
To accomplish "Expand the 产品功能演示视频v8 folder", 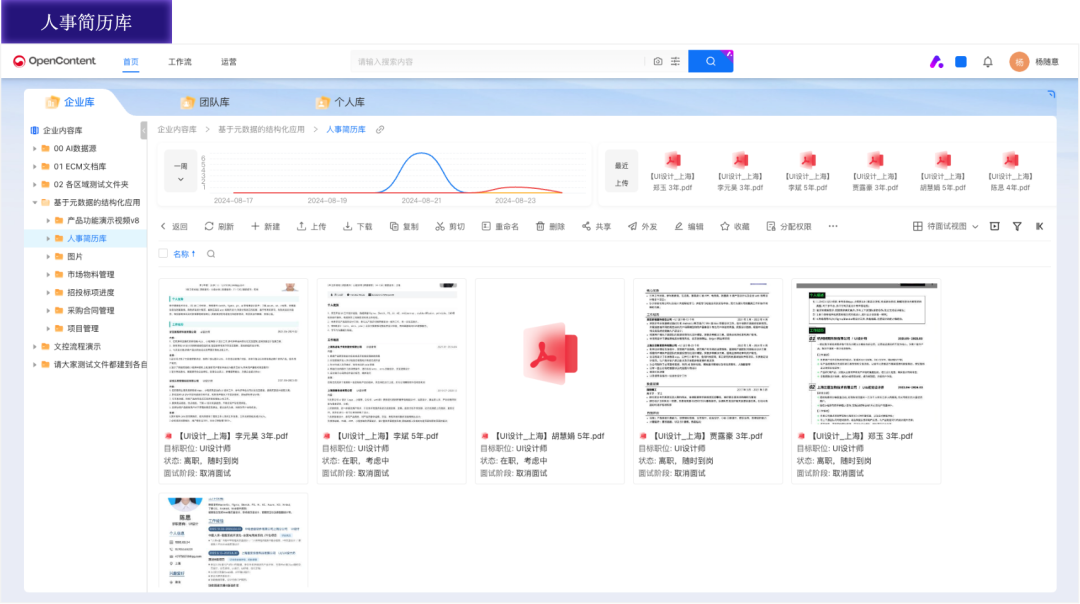I will pyautogui.click(x=48, y=220).
